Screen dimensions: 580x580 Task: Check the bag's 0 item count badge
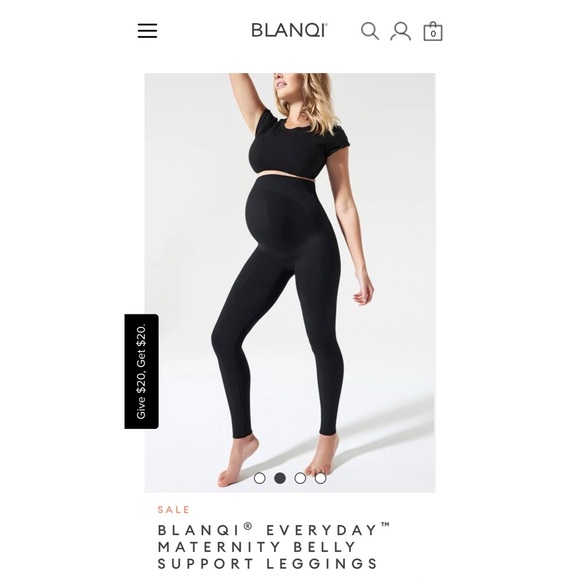[x=433, y=34]
